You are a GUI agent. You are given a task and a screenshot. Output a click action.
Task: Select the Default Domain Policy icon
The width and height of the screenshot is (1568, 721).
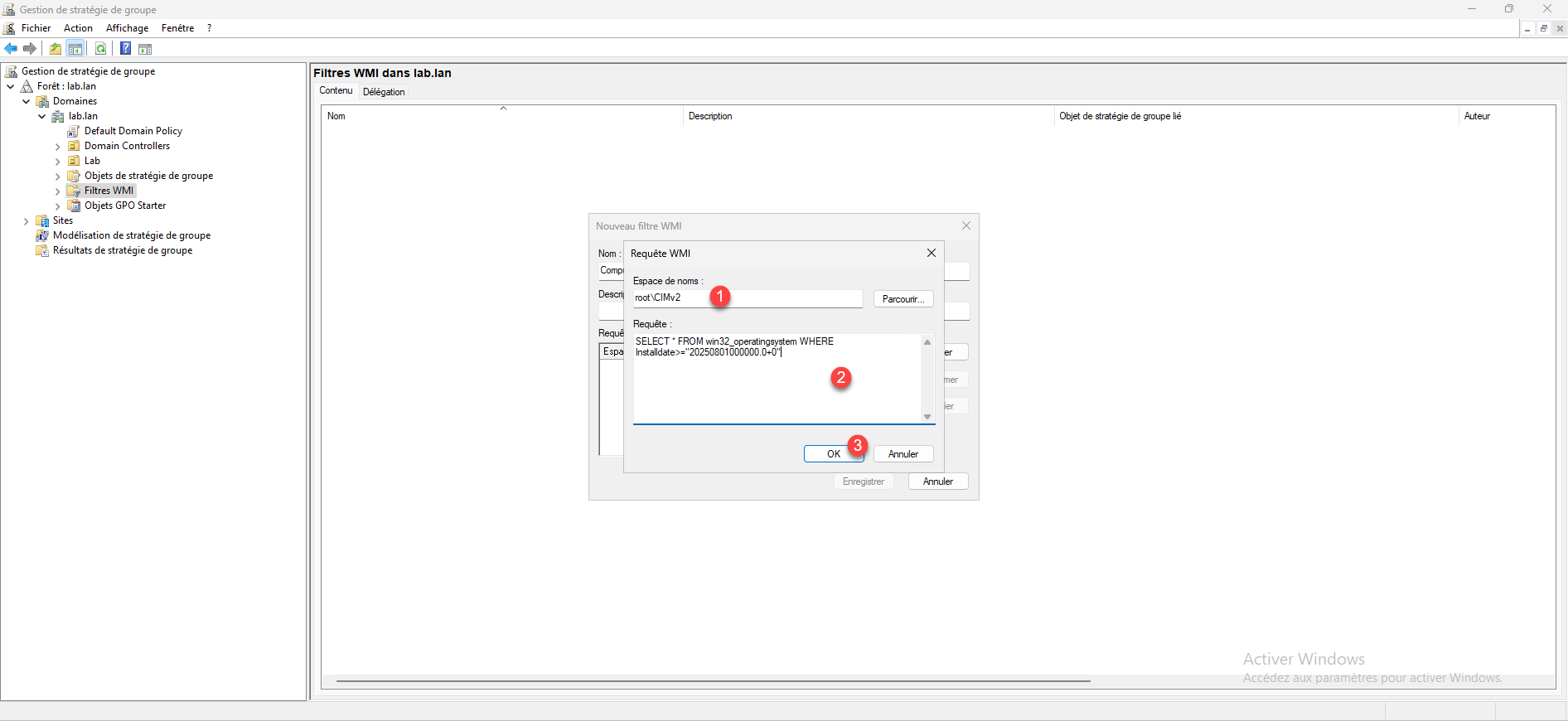point(74,131)
